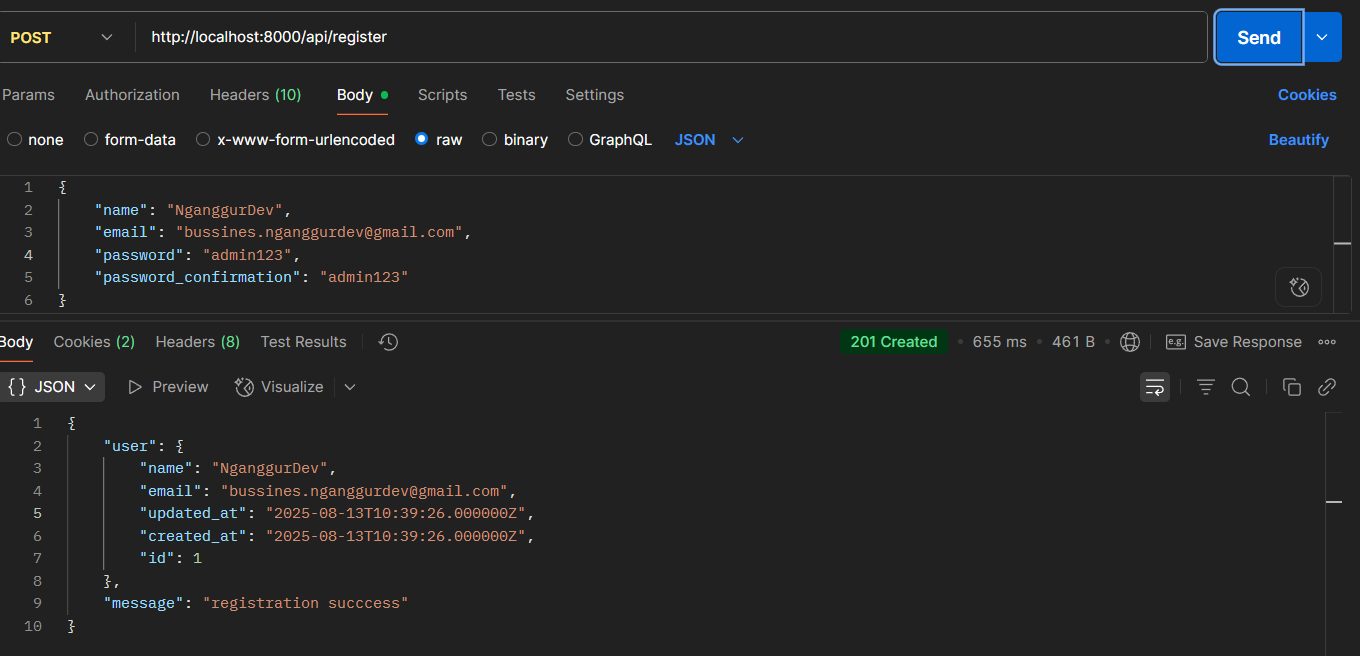The image size is (1360, 656).
Task: Switch response to Preview view
Action: (168, 387)
